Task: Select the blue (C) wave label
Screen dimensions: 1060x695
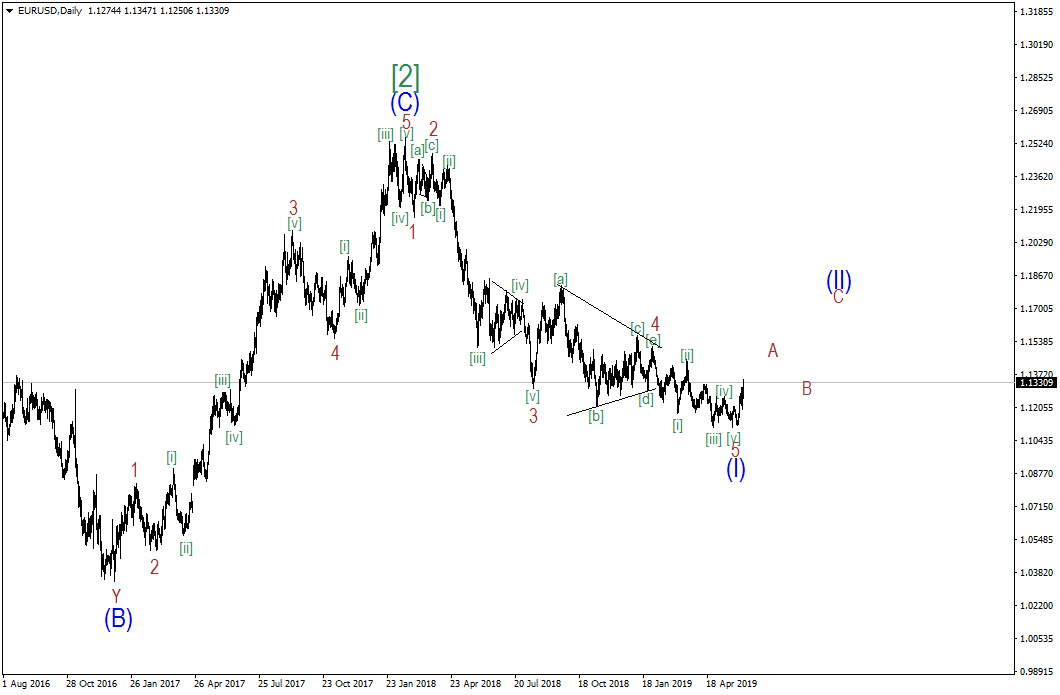Action: (405, 103)
